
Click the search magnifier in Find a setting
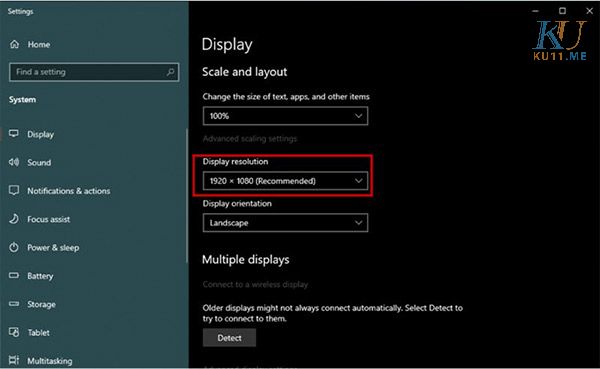(x=170, y=72)
